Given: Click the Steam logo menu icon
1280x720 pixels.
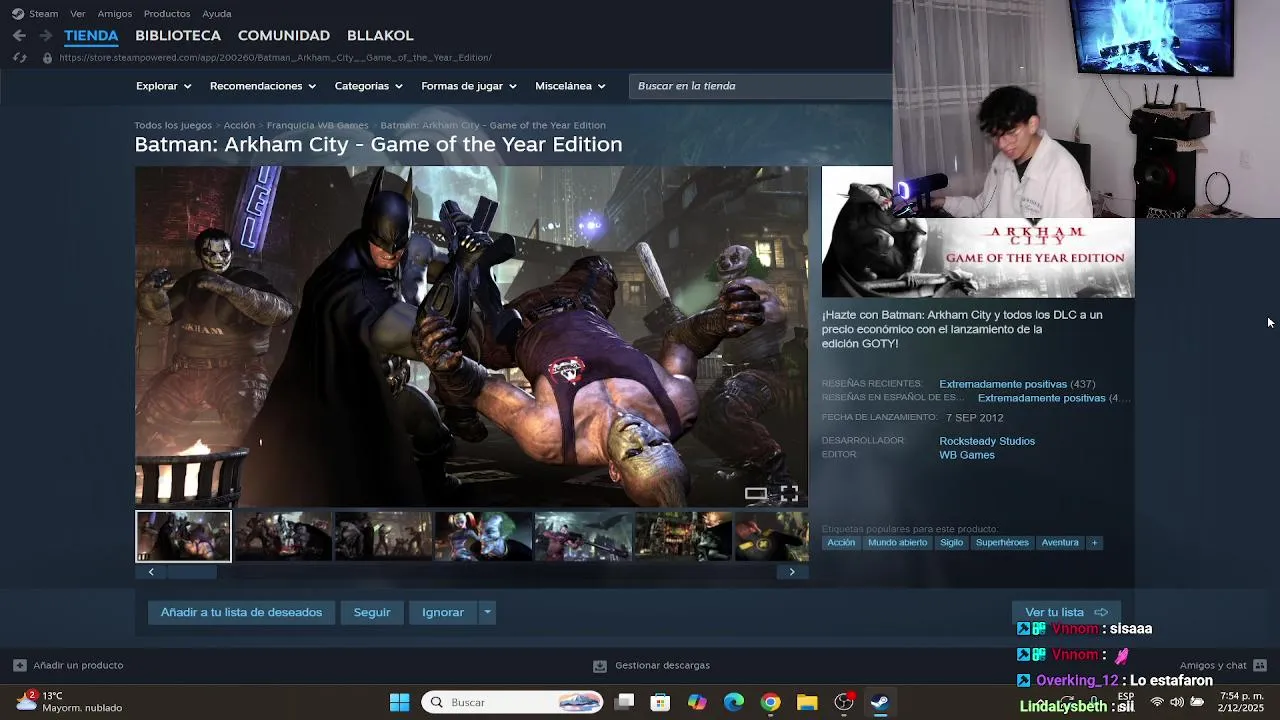Looking at the screenshot, I should pyautogui.click(x=18, y=14).
